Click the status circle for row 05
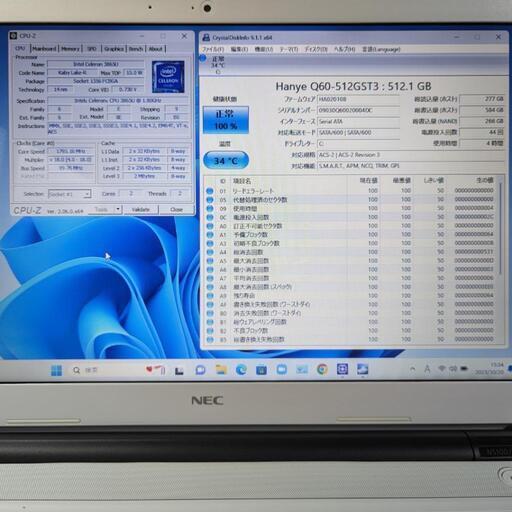This screenshot has width=512, height=512. [x=210, y=200]
